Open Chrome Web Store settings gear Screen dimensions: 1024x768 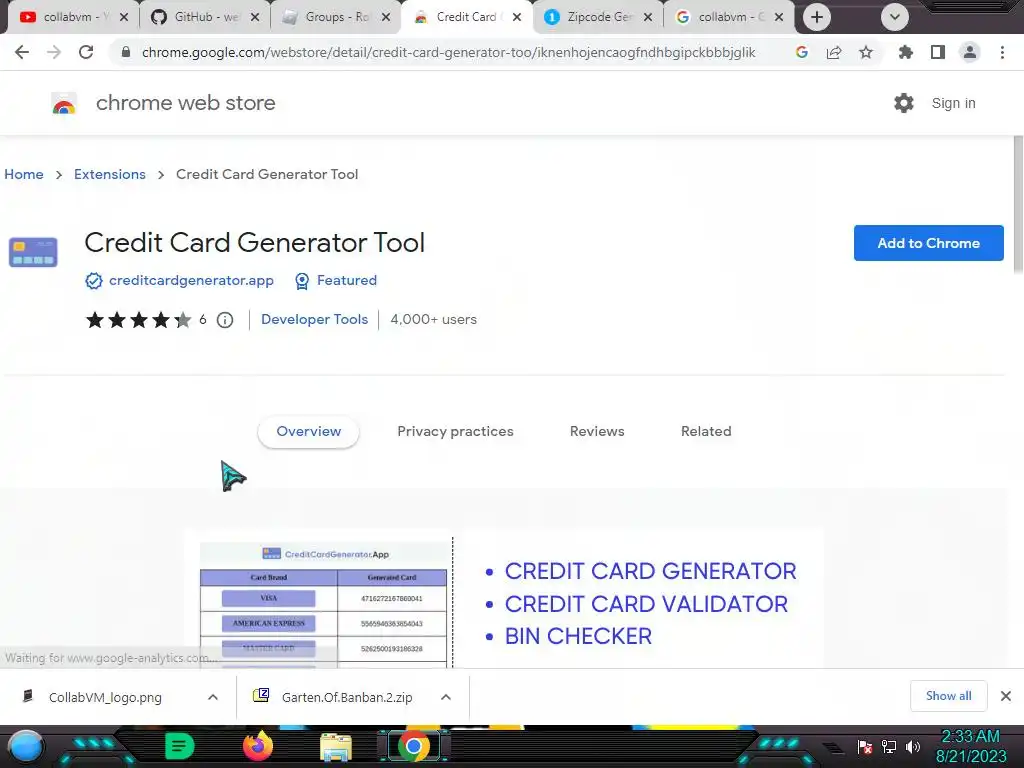[904, 103]
